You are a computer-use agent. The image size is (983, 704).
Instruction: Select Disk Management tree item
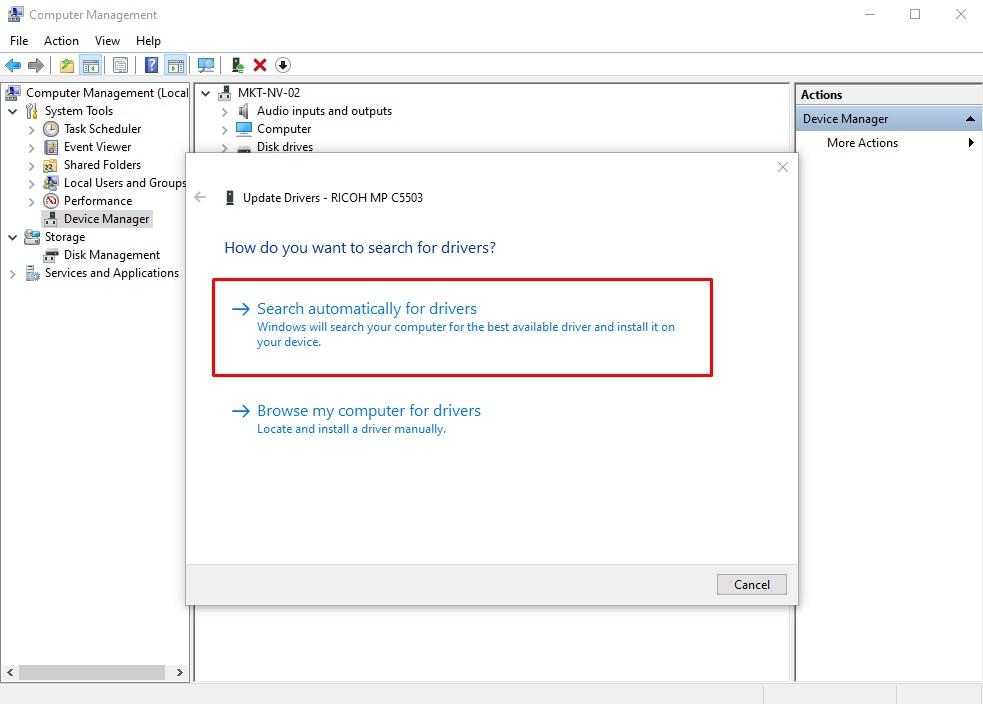point(112,255)
